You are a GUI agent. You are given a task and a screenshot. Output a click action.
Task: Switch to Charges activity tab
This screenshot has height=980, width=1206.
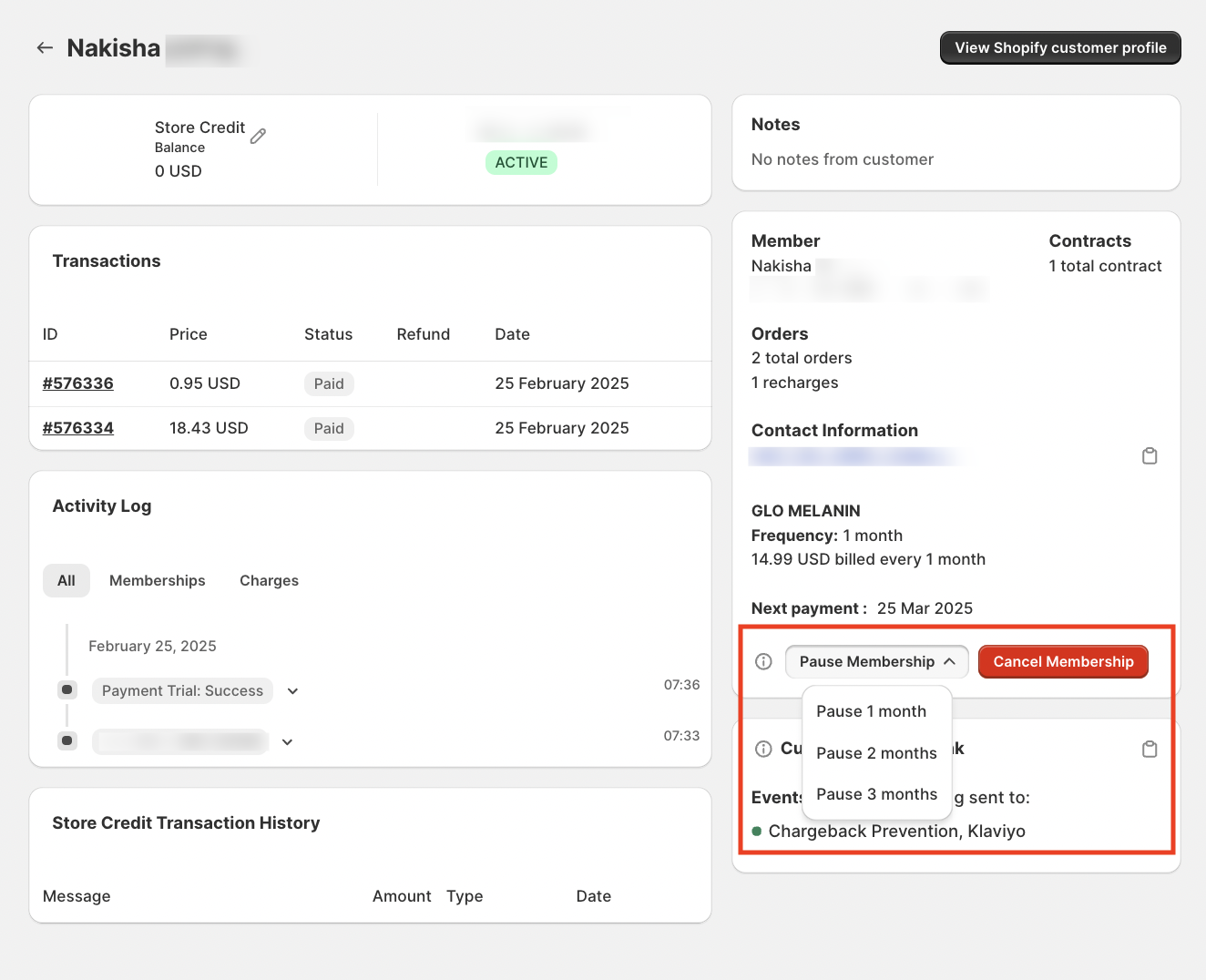(269, 581)
